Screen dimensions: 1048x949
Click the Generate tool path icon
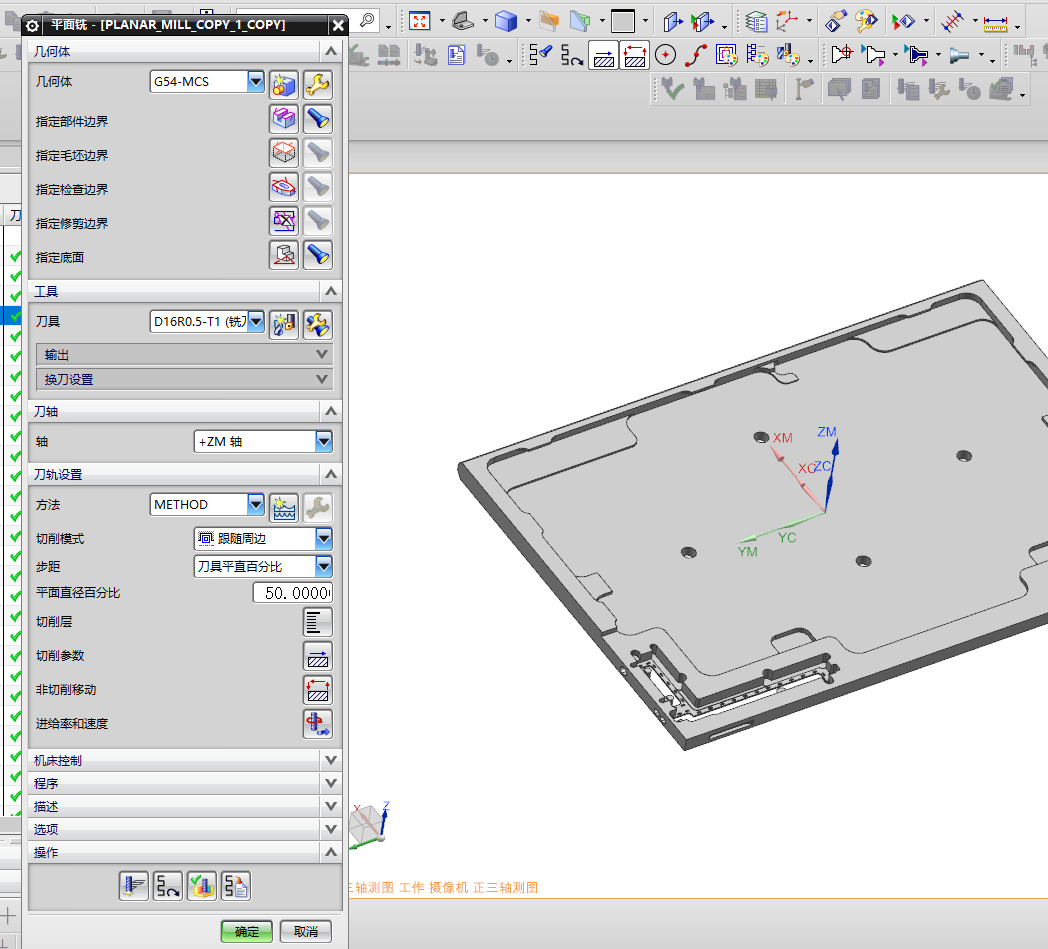[133, 885]
